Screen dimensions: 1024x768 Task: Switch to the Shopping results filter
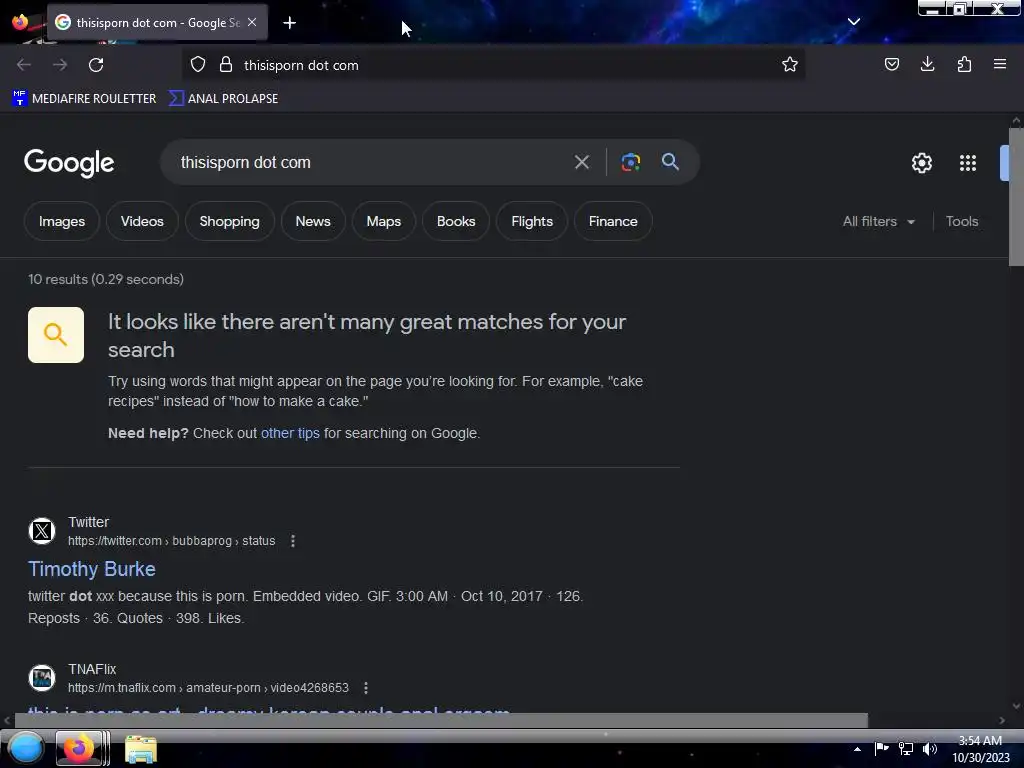point(229,221)
